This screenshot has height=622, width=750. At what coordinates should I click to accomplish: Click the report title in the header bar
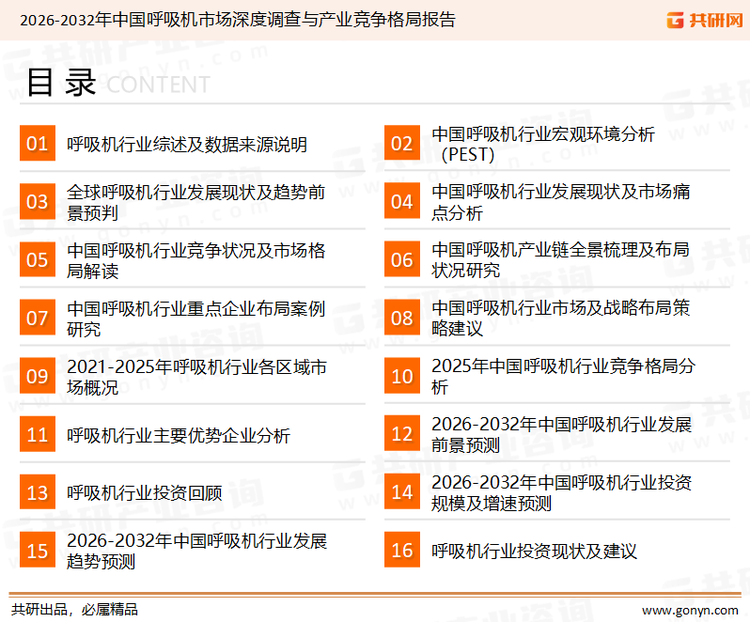(238, 20)
